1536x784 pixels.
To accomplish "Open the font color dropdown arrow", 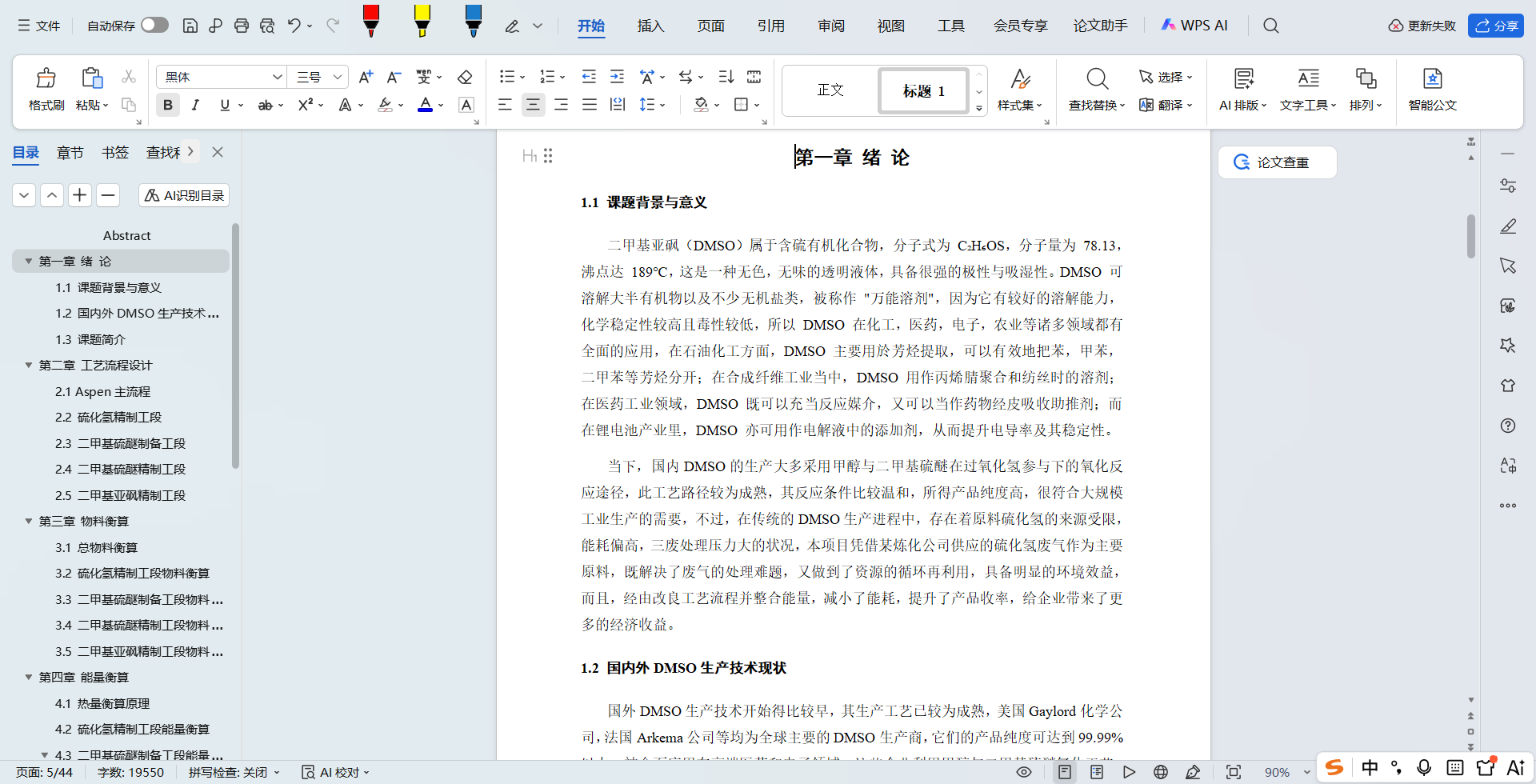I will point(441,106).
